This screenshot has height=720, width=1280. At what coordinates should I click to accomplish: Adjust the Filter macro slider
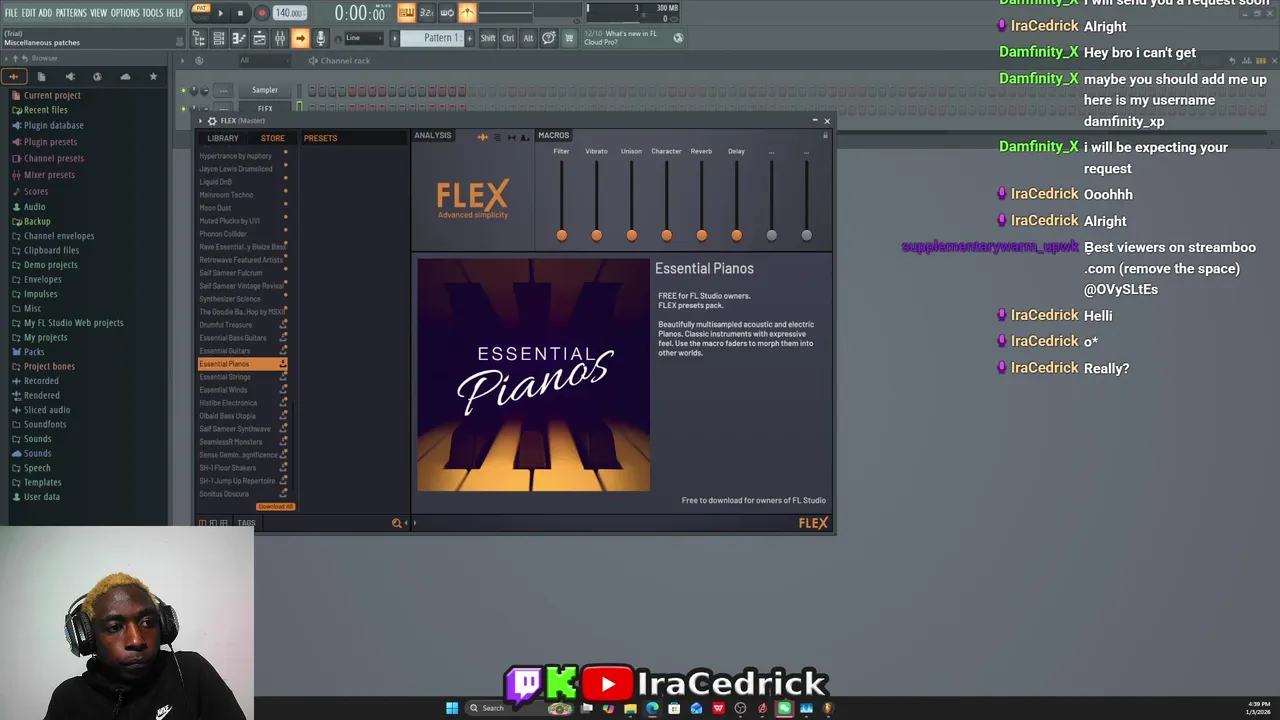(562, 235)
